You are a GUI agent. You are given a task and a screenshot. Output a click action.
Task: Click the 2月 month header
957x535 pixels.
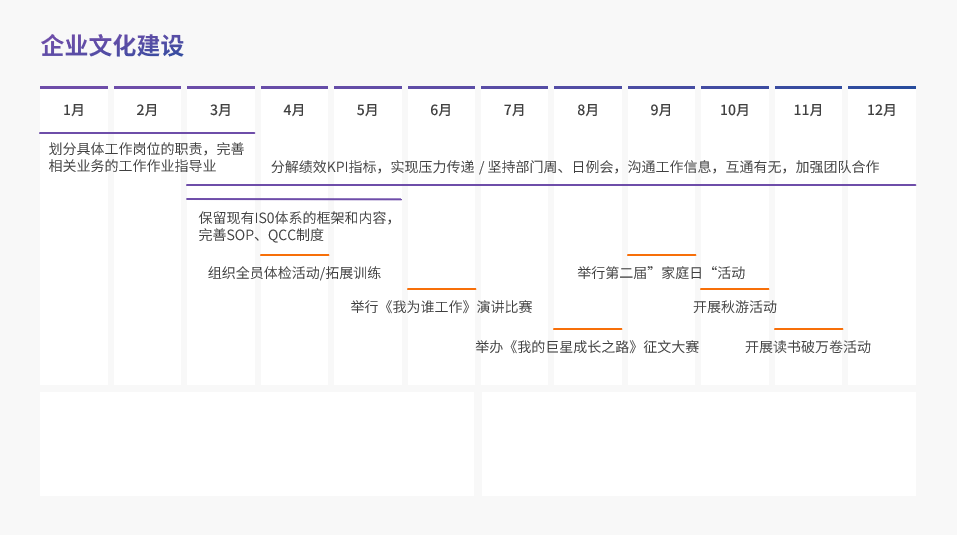click(147, 110)
